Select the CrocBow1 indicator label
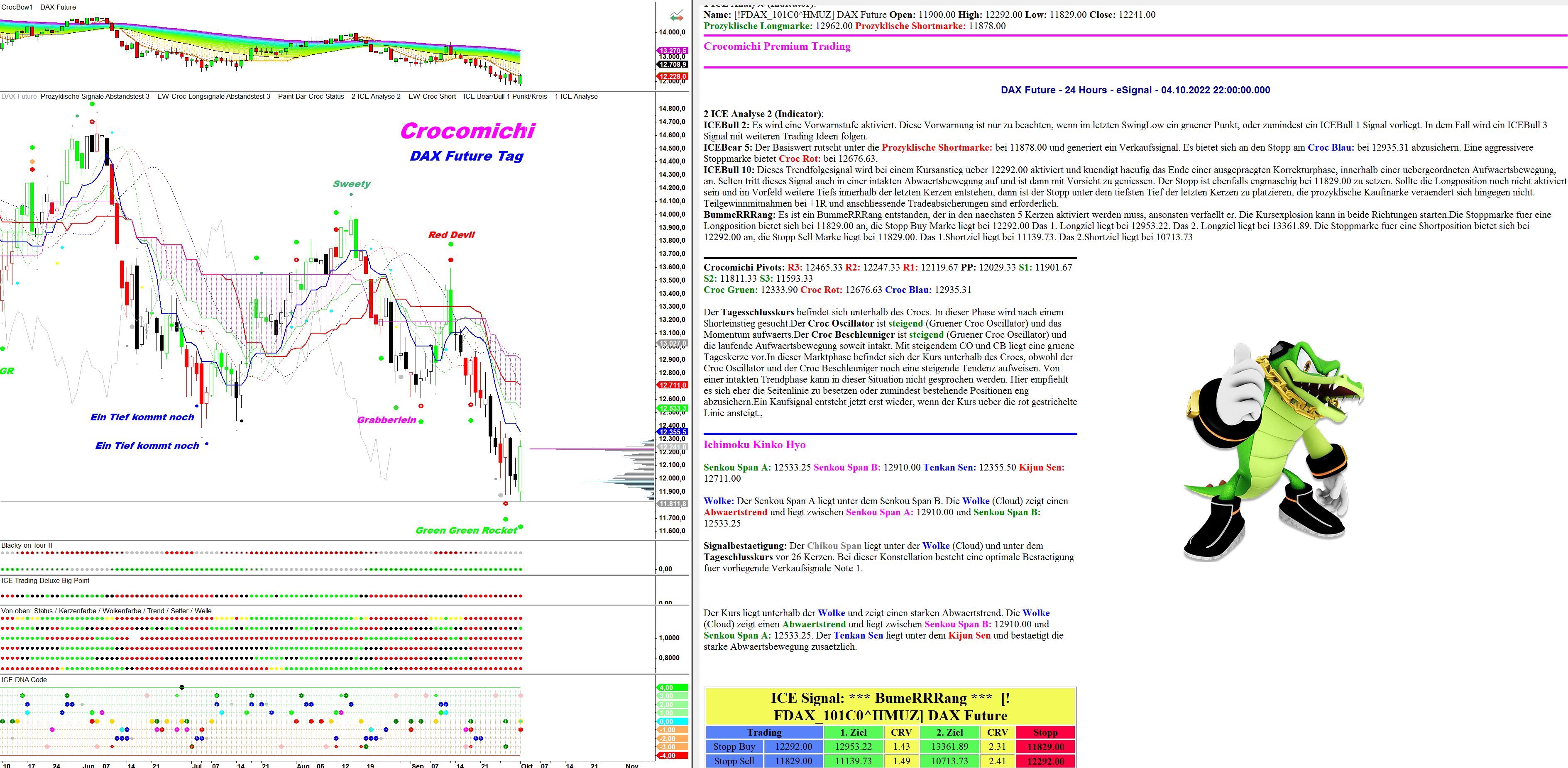The image size is (1568, 768). (x=17, y=7)
